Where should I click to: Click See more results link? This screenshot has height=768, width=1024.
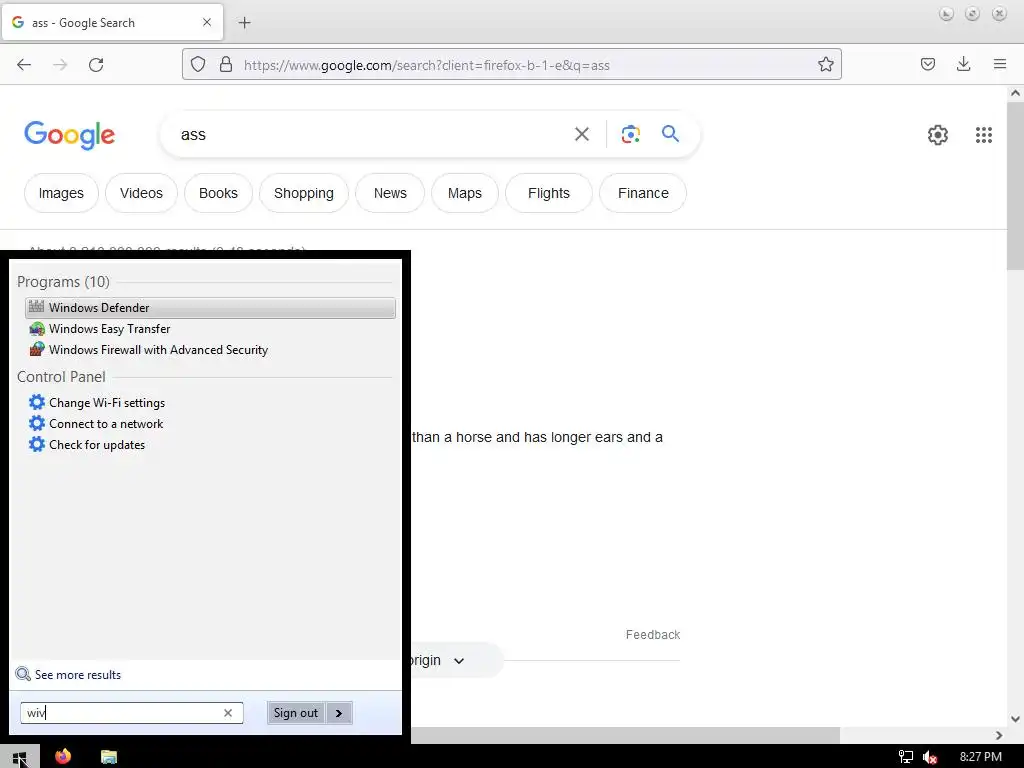coord(78,675)
